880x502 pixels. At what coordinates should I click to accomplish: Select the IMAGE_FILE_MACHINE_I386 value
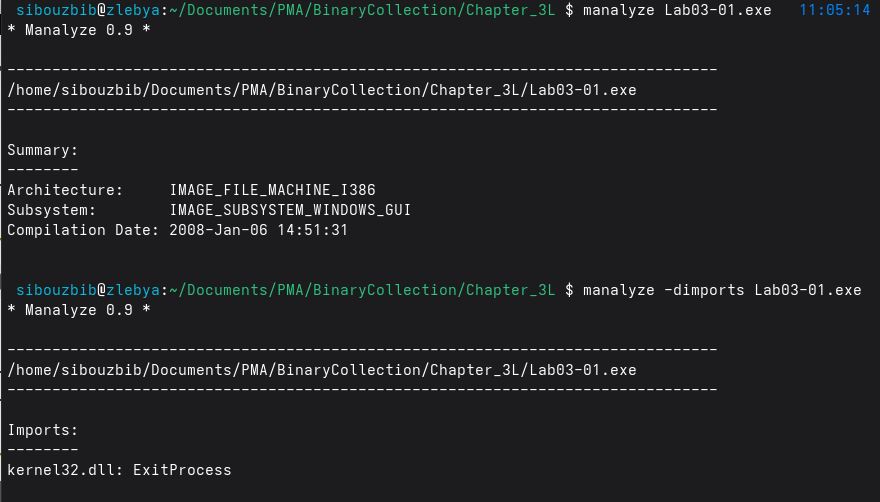click(273, 190)
